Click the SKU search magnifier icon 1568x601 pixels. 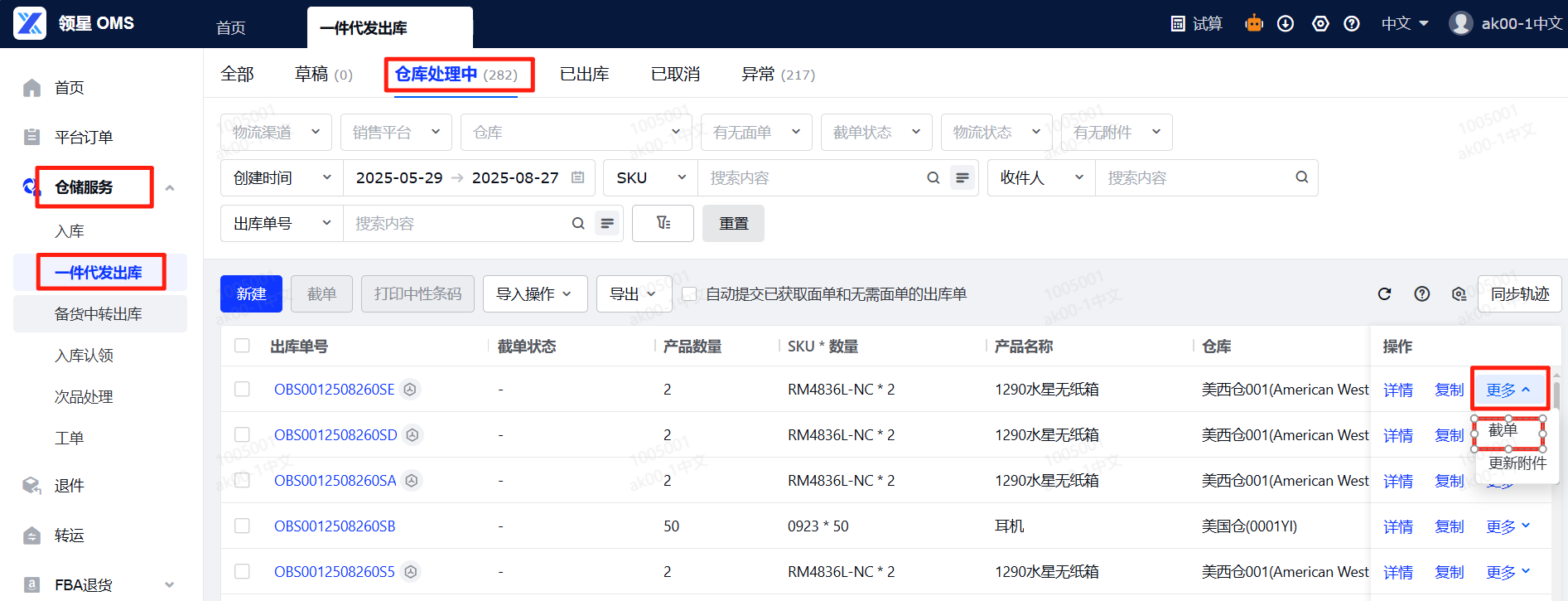point(933,177)
